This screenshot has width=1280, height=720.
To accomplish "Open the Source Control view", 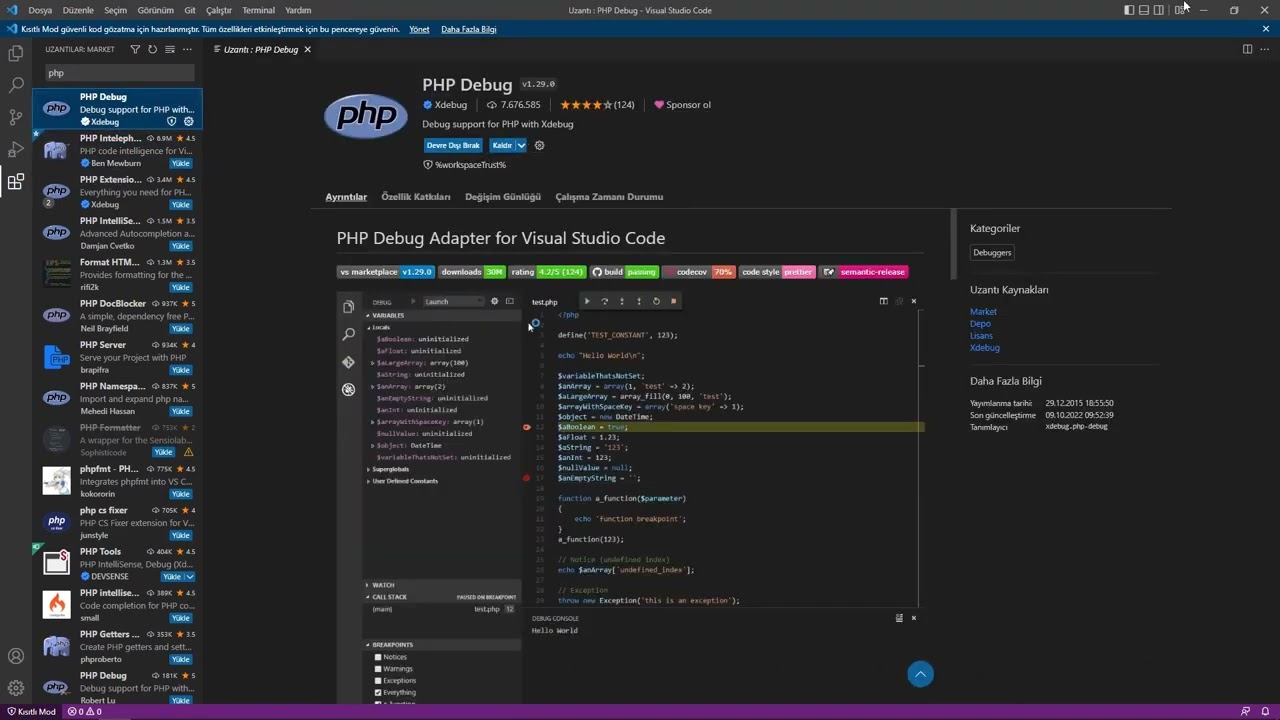I will tap(16, 117).
